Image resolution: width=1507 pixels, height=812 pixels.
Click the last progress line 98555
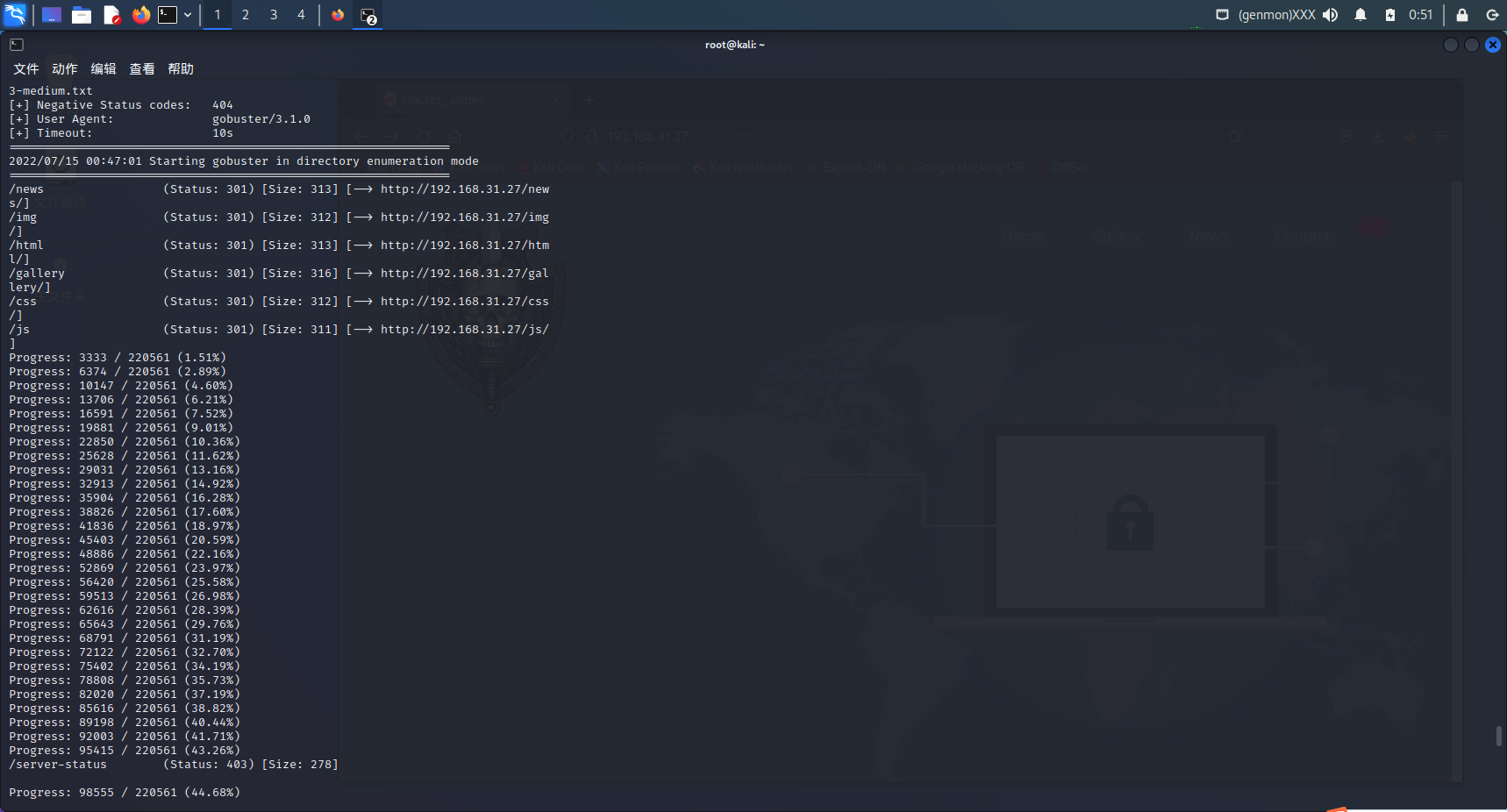click(125, 793)
